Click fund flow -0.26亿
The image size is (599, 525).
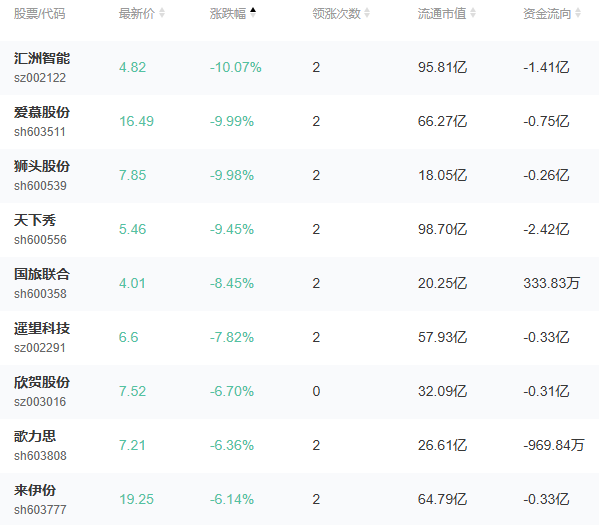click(546, 175)
